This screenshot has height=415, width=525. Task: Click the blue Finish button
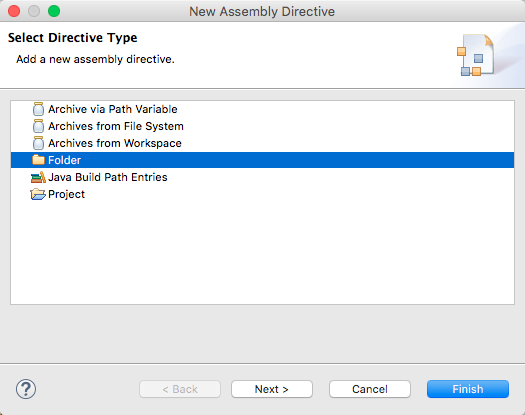click(x=468, y=389)
